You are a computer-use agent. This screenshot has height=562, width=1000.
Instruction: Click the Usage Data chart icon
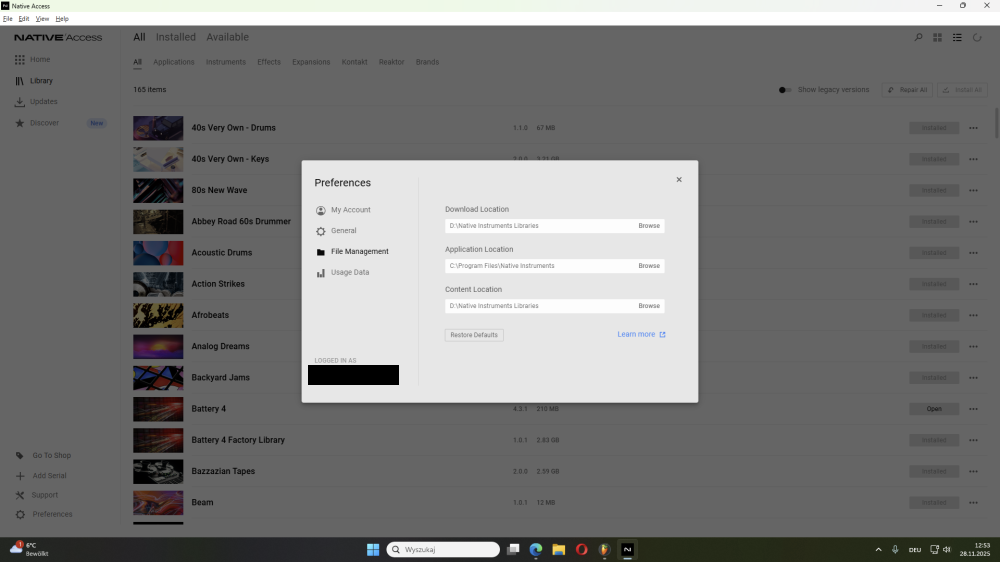point(321,273)
